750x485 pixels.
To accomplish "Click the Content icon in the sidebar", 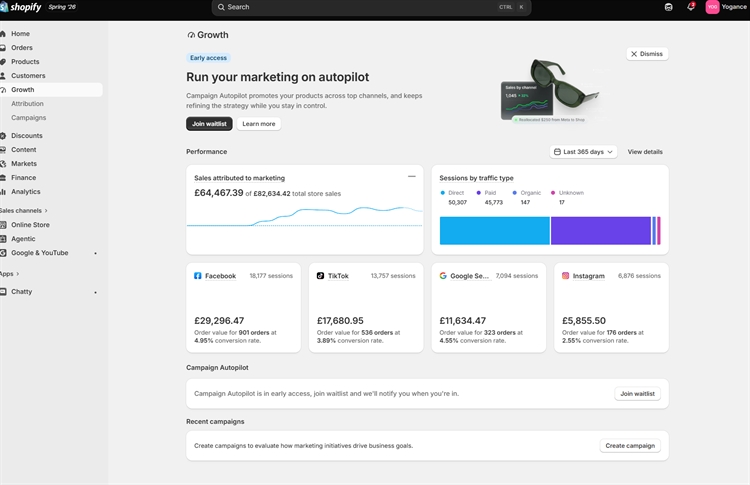I will click(3, 149).
